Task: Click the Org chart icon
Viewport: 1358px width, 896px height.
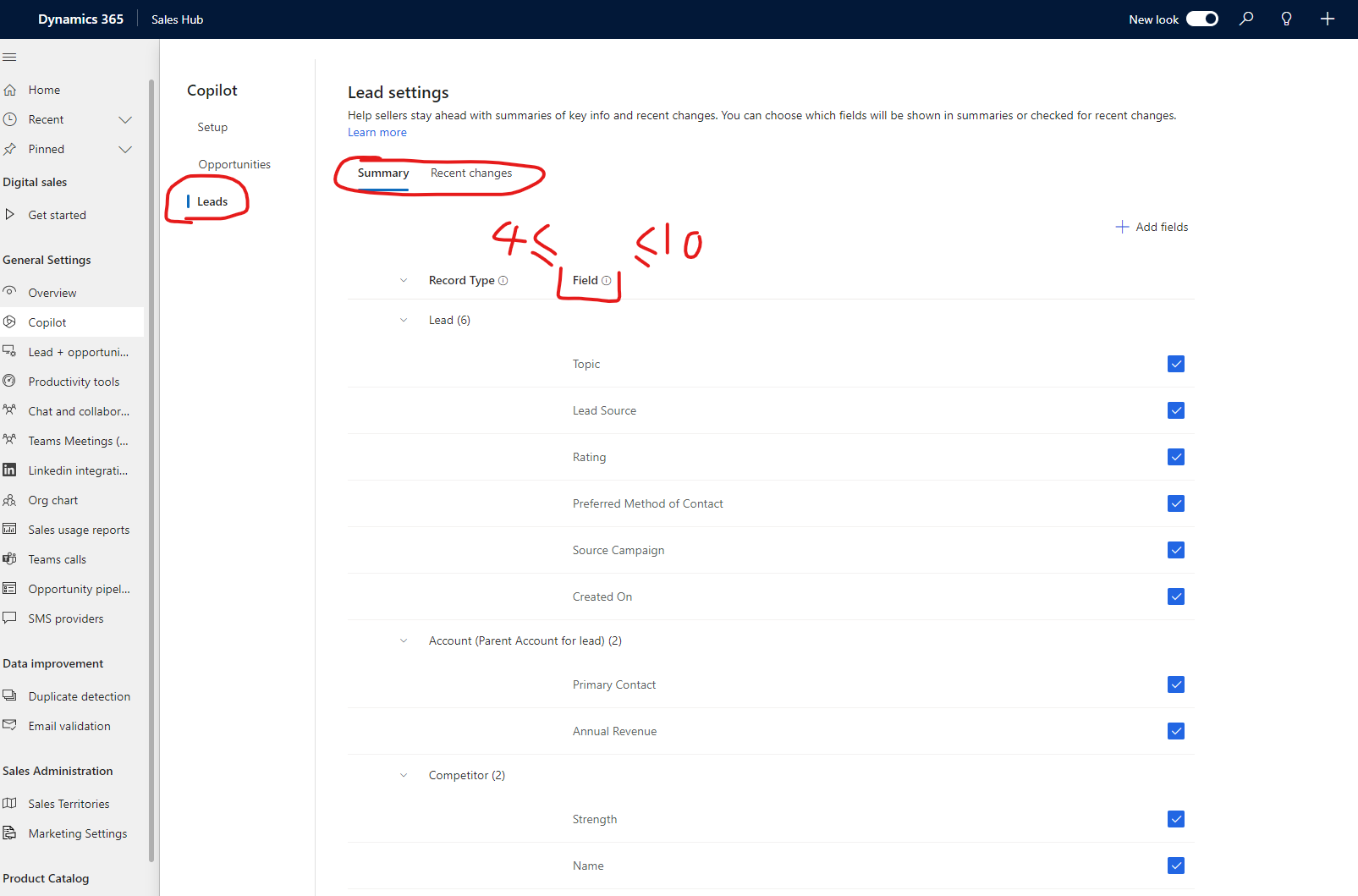Action: 10,500
